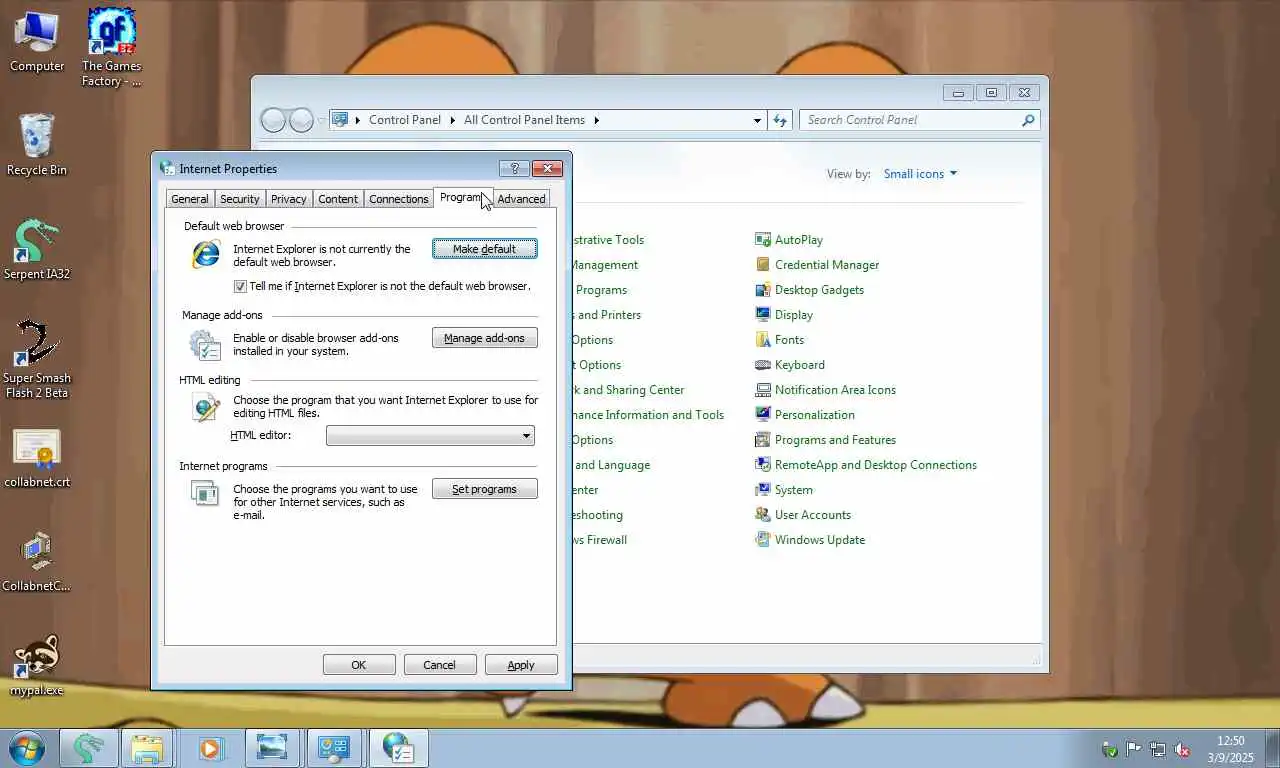Viewport: 1280px width, 768px height.
Task: Select the Recycle Bin desktop icon
Action: [37, 144]
